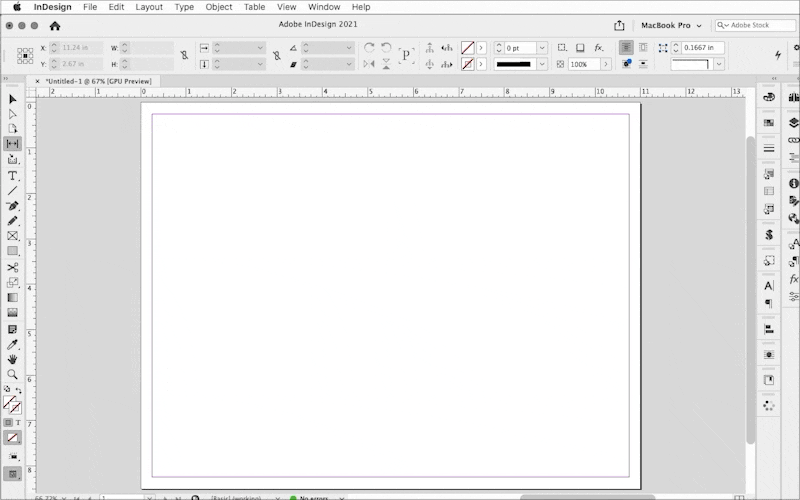
Task: Select the Direct Selection tool
Action: point(12,114)
